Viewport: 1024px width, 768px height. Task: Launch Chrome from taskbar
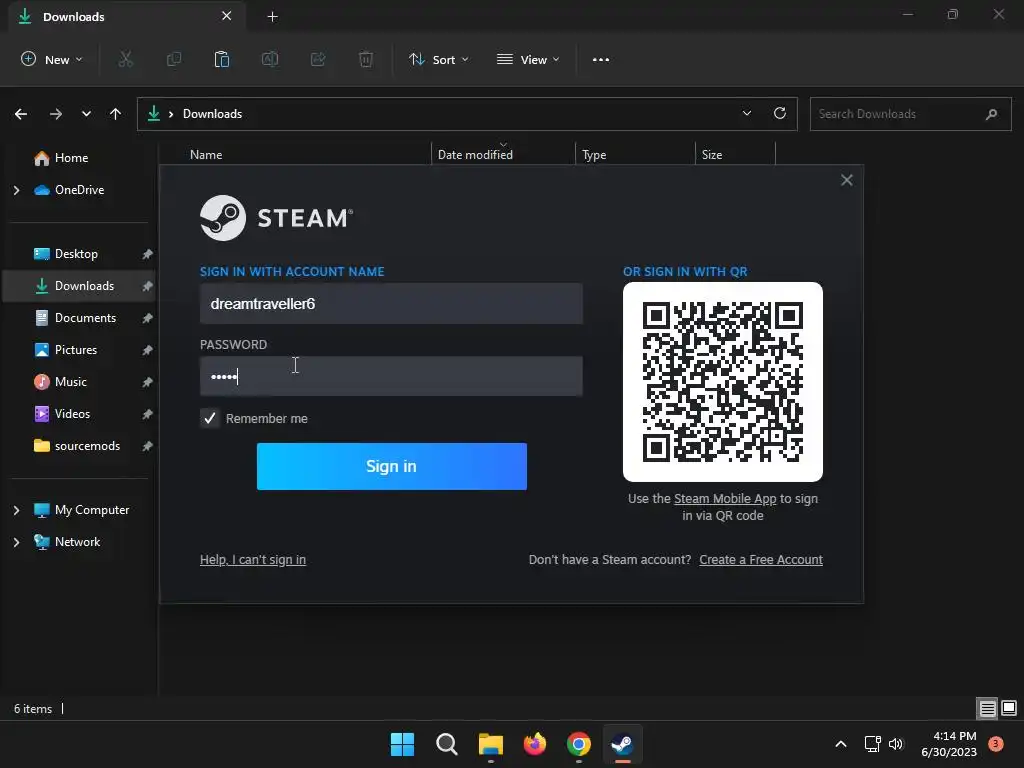point(579,744)
